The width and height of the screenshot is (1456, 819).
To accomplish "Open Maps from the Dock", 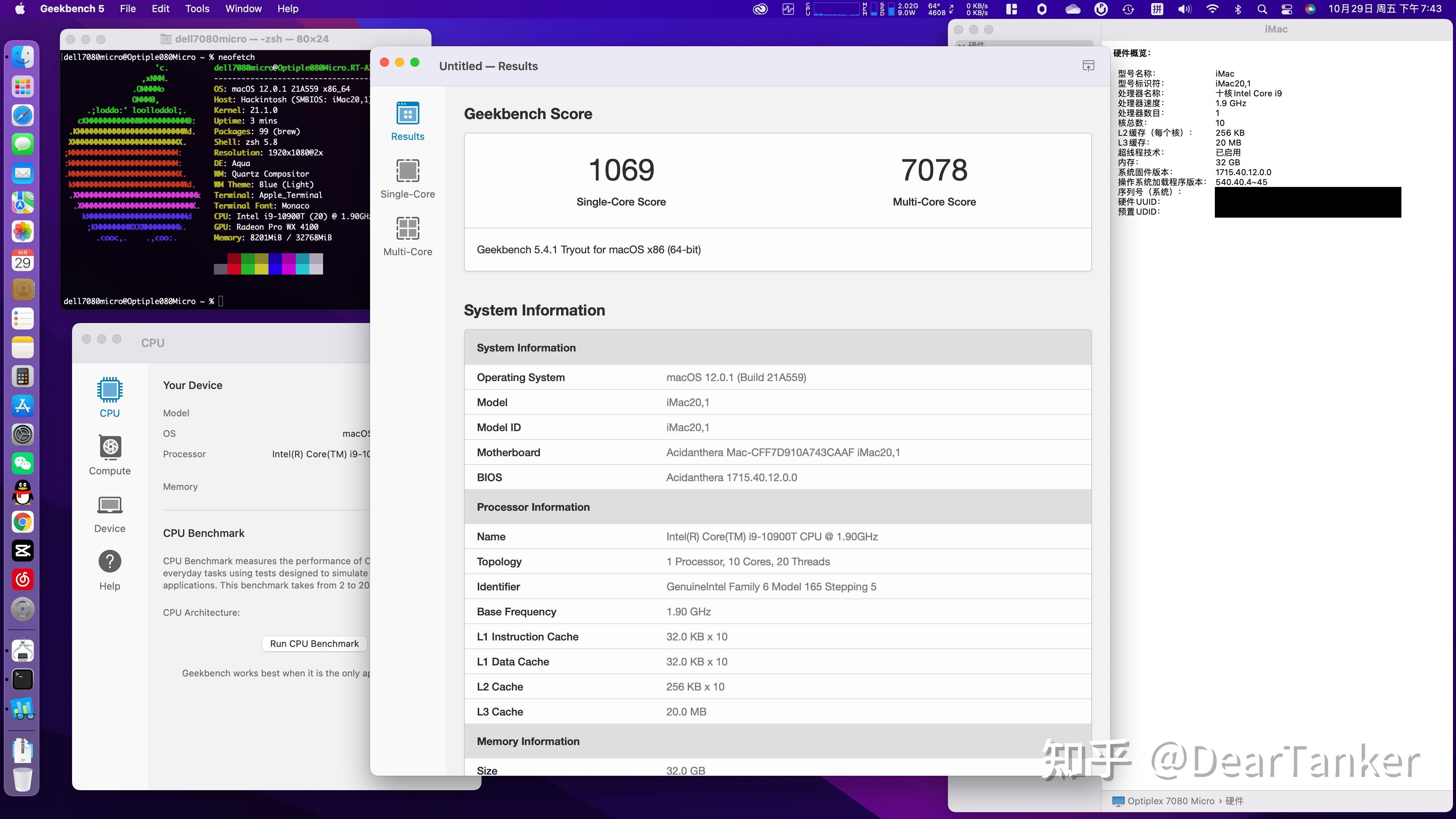I will click(23, 202).
